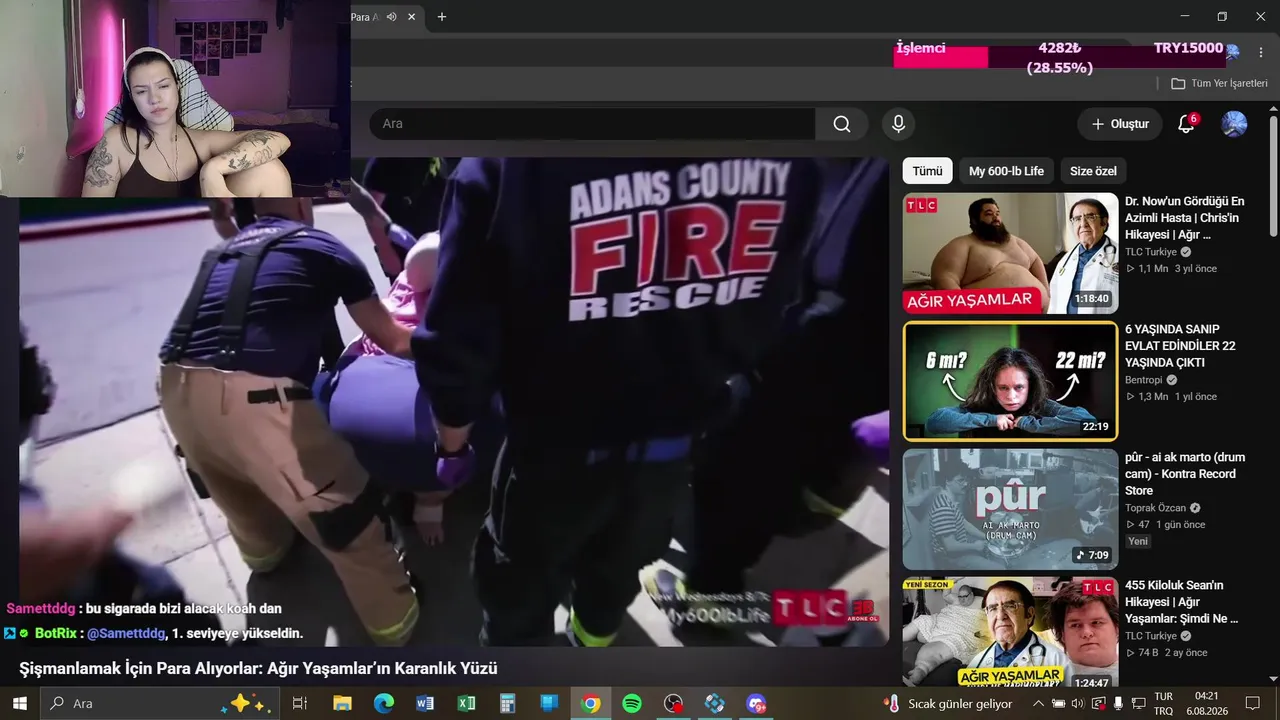Image resolution: width=1280 pixels, height=720 pixels.
Task: Click the YouTube search magnifier button
Action: [842, 124]
